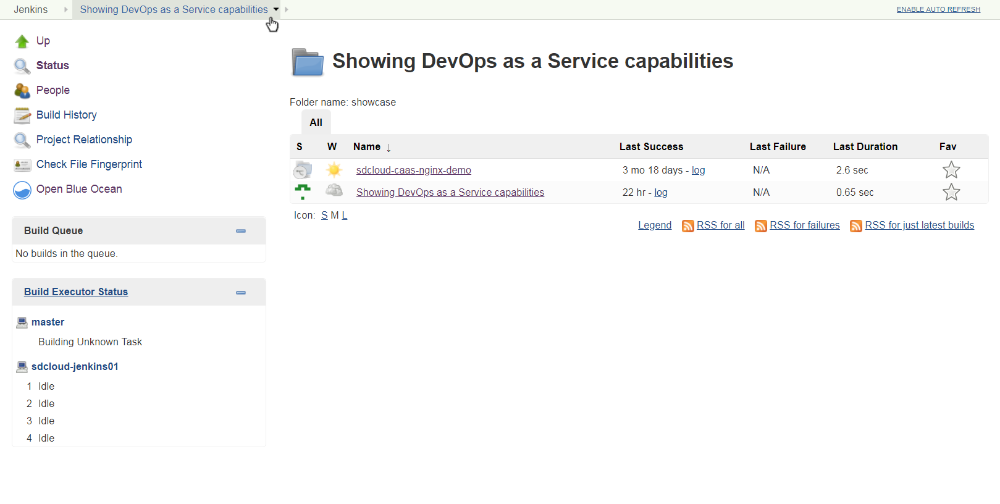Click the Build History notepad icon

click(x=22, y=115)
